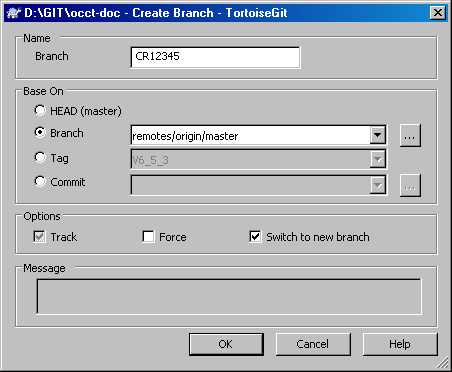Confirm with the OK button
452x372 pixels.
click(x=226, y=344)
